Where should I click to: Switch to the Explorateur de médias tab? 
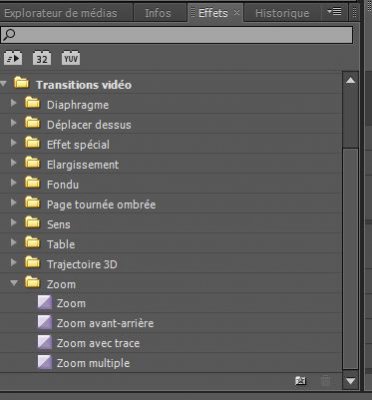61,13
